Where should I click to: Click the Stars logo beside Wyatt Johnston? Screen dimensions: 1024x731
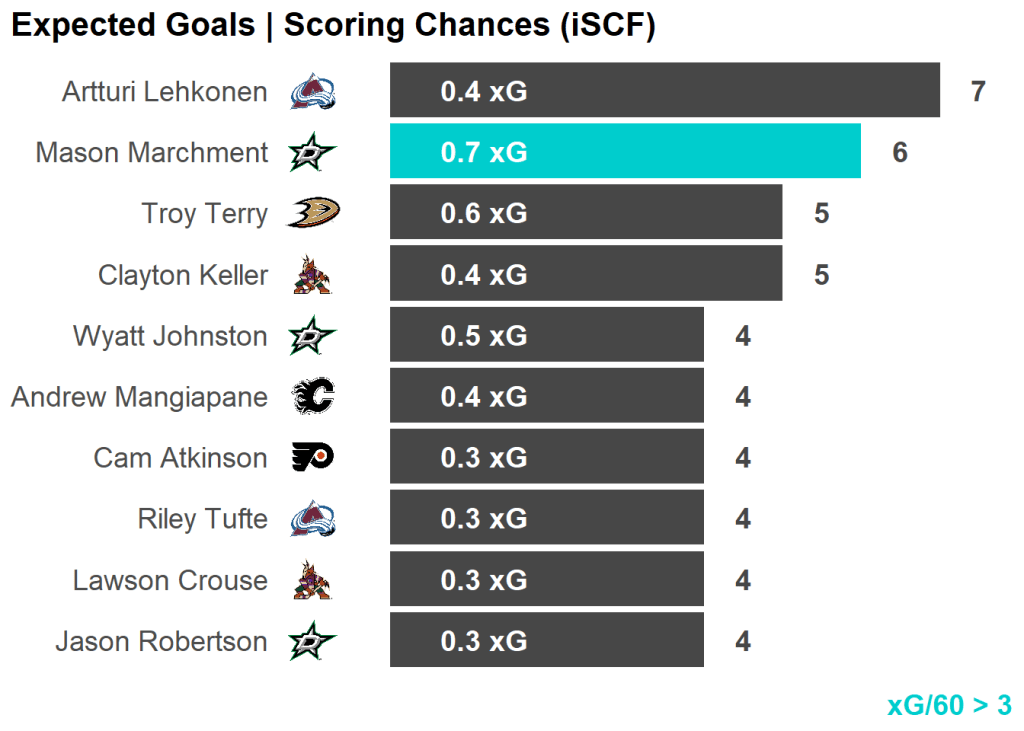click(x=312, y=336)
